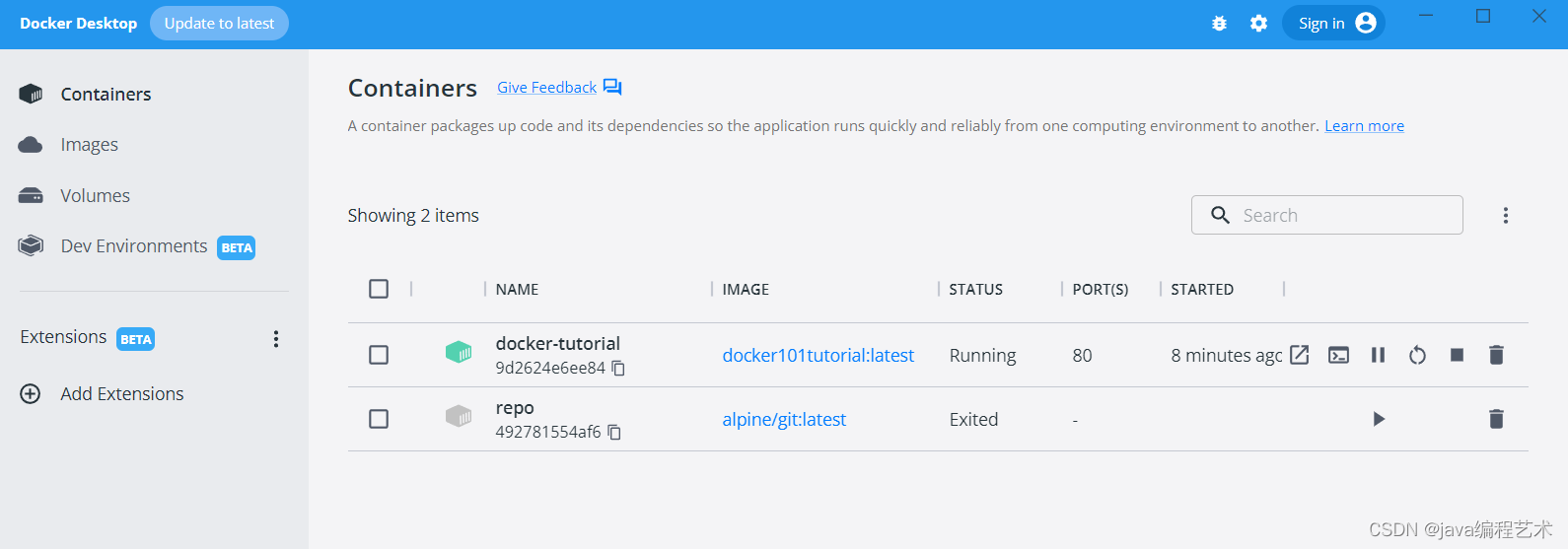
Task: Select the repo container checkbox
Action: pos(379,419)
